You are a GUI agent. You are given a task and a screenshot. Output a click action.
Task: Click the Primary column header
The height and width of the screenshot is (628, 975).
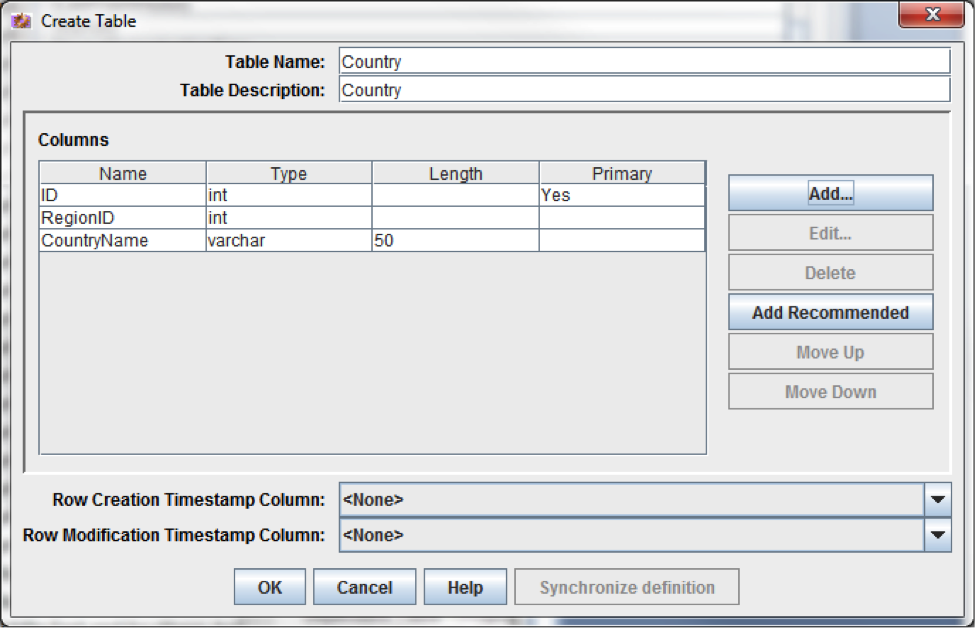(622, 173)
